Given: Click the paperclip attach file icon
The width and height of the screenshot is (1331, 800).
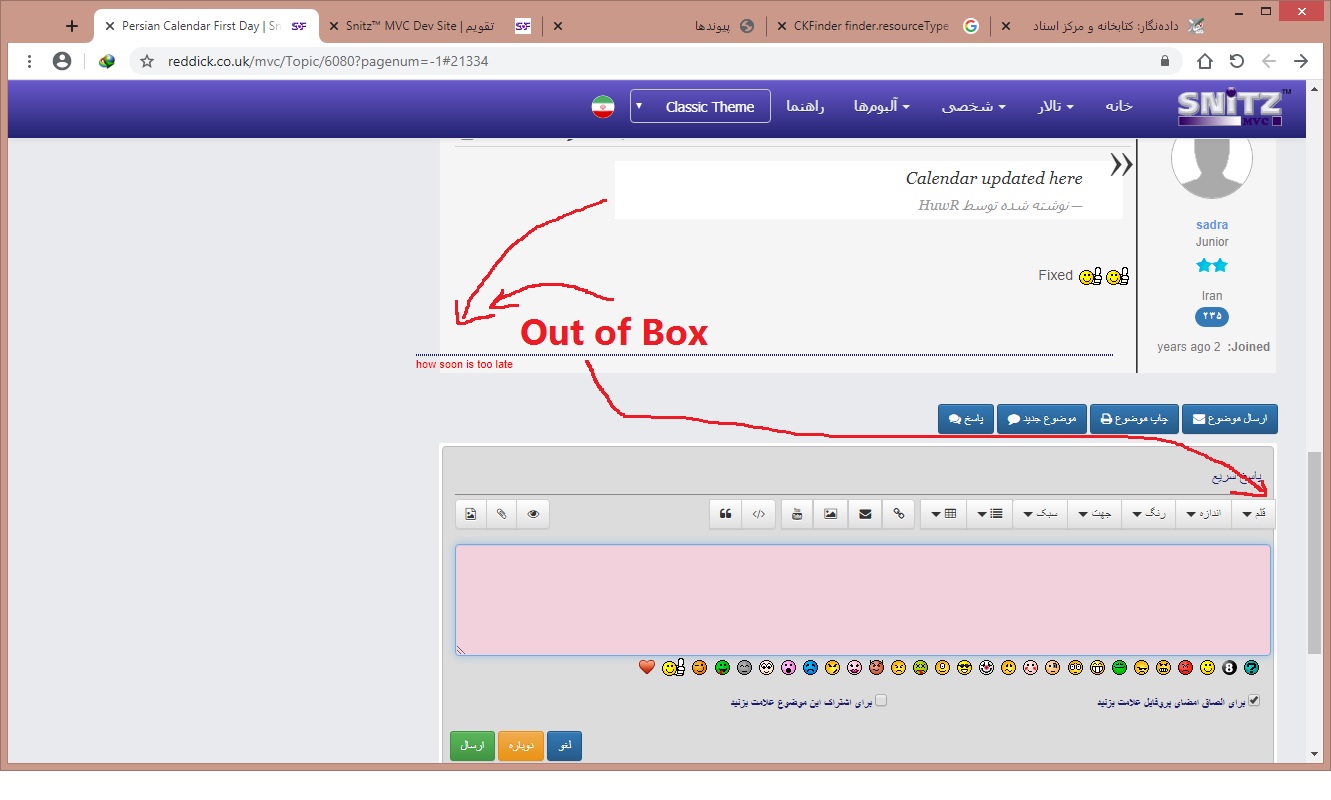Looking at the screenshot, I should [502, 514].
